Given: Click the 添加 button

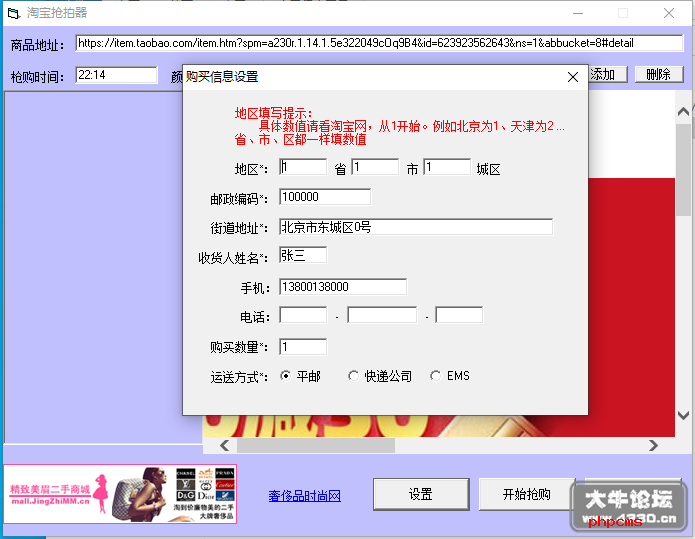Looking at the screenshot, I should point(607,74).
